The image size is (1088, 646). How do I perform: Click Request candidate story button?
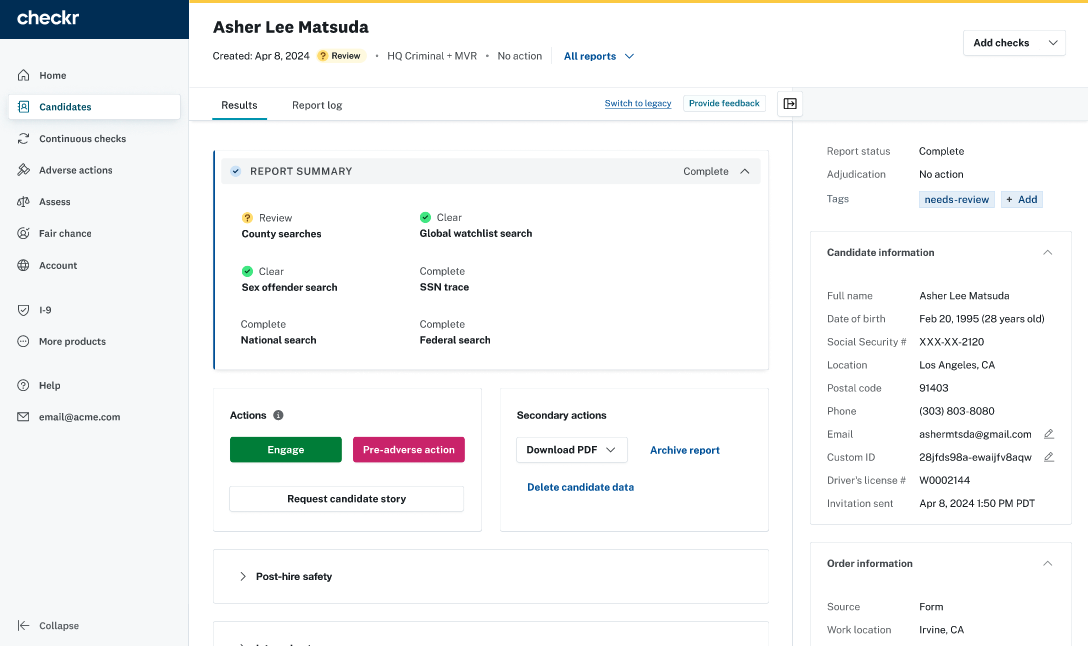click(346, 499)
